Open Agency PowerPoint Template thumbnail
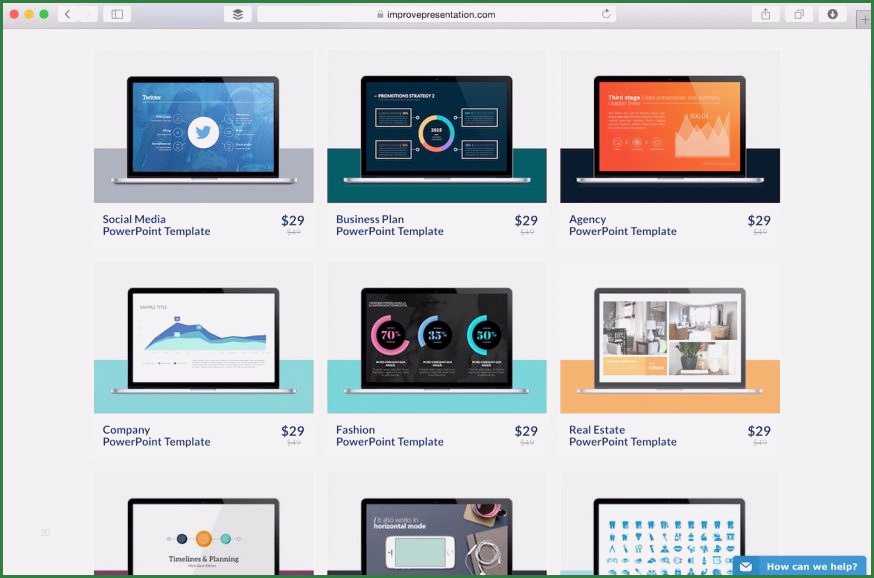 [x=669, y=127]
